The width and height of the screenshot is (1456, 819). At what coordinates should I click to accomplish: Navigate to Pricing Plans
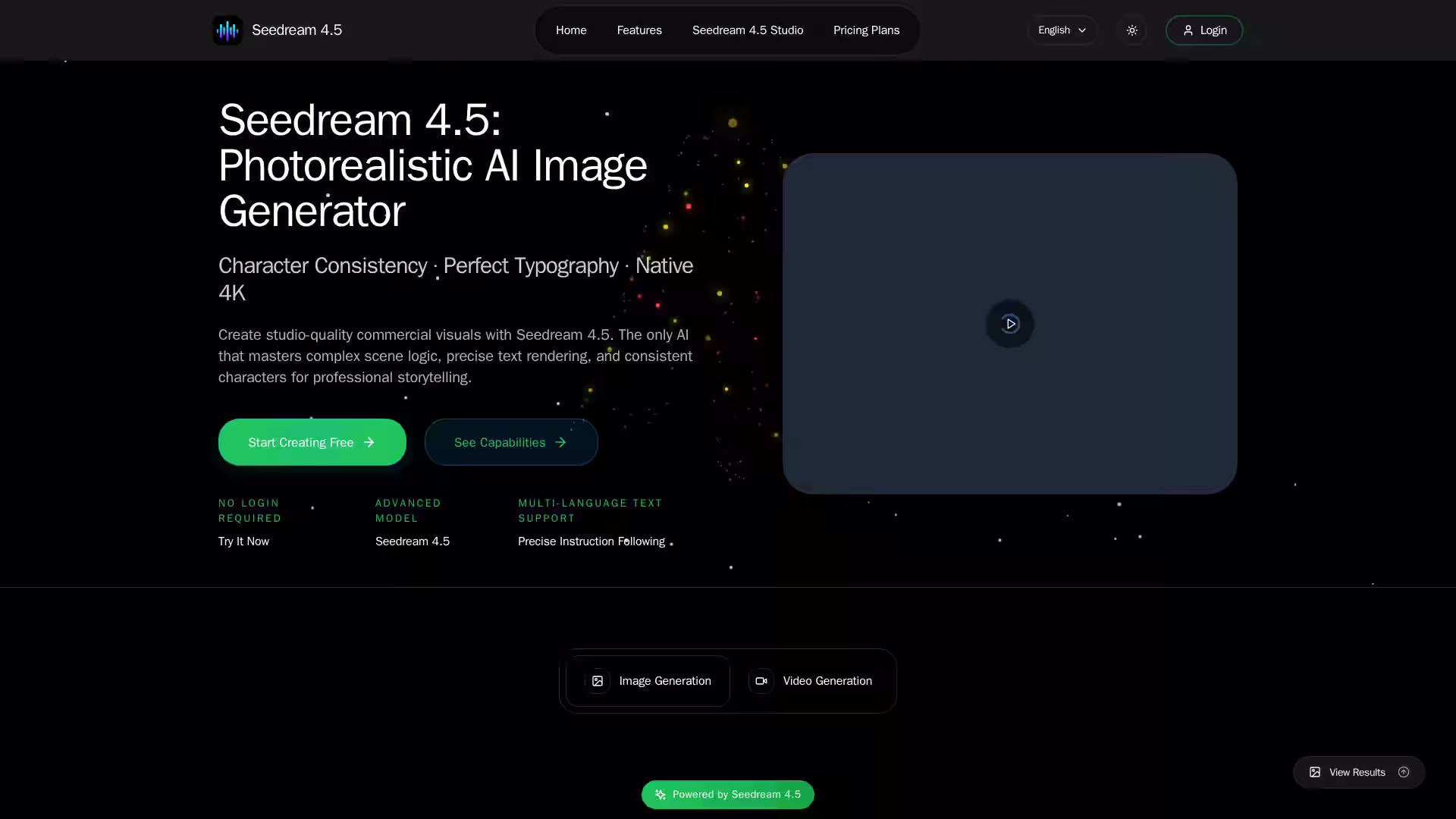pos(866,30)
